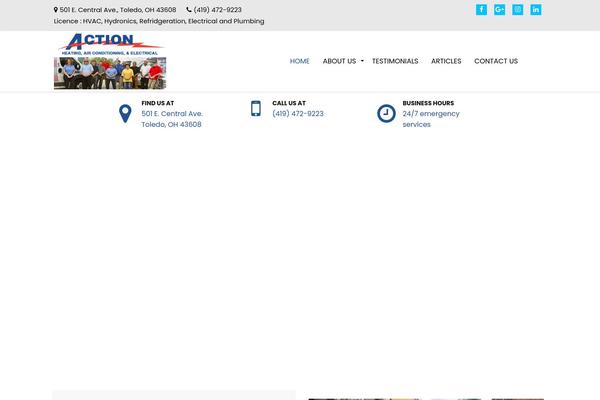Expand the About Us dropdown arrow
600x400 pixels.
(x=362, y=61)
